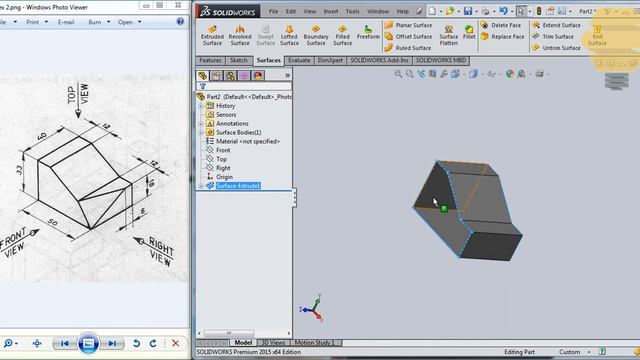Open the FeatureManager design tree tab
The height and width of the screenshot is (360, 640).
click(203, 76)
